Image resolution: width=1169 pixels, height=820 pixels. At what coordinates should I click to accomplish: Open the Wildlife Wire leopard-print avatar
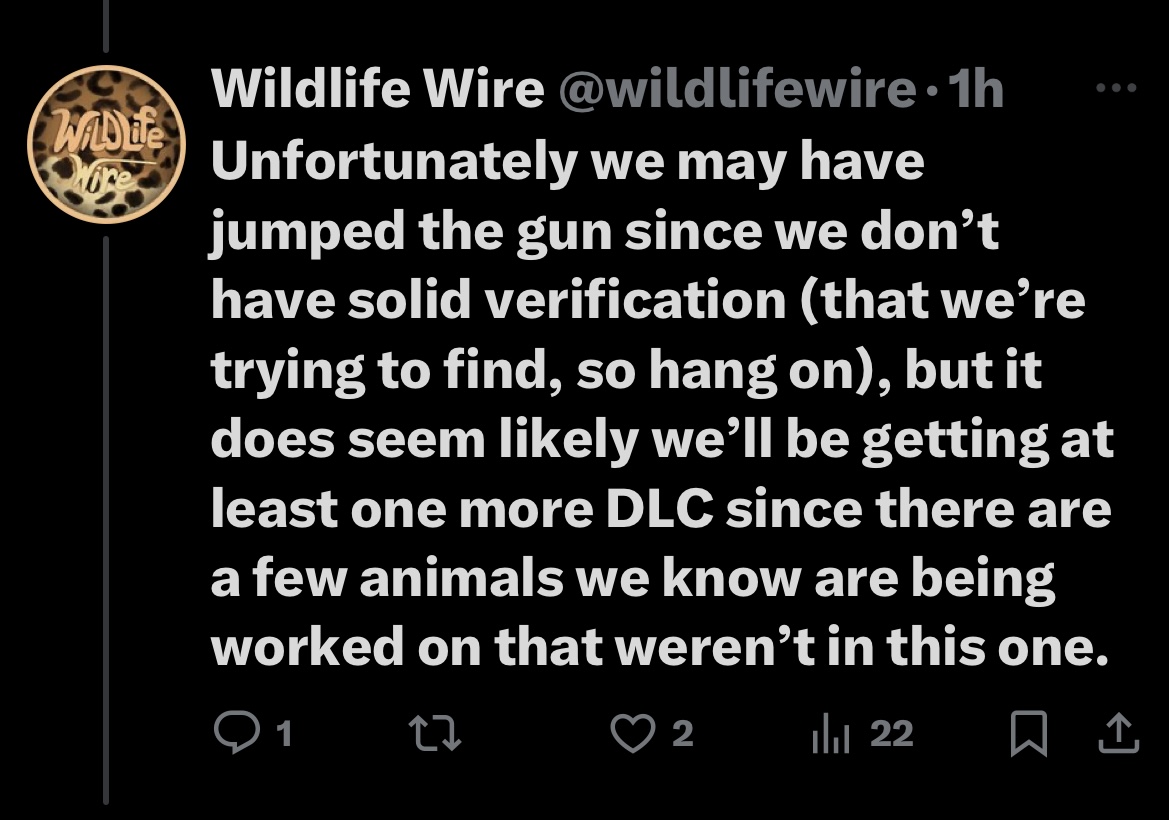[105, 145]
